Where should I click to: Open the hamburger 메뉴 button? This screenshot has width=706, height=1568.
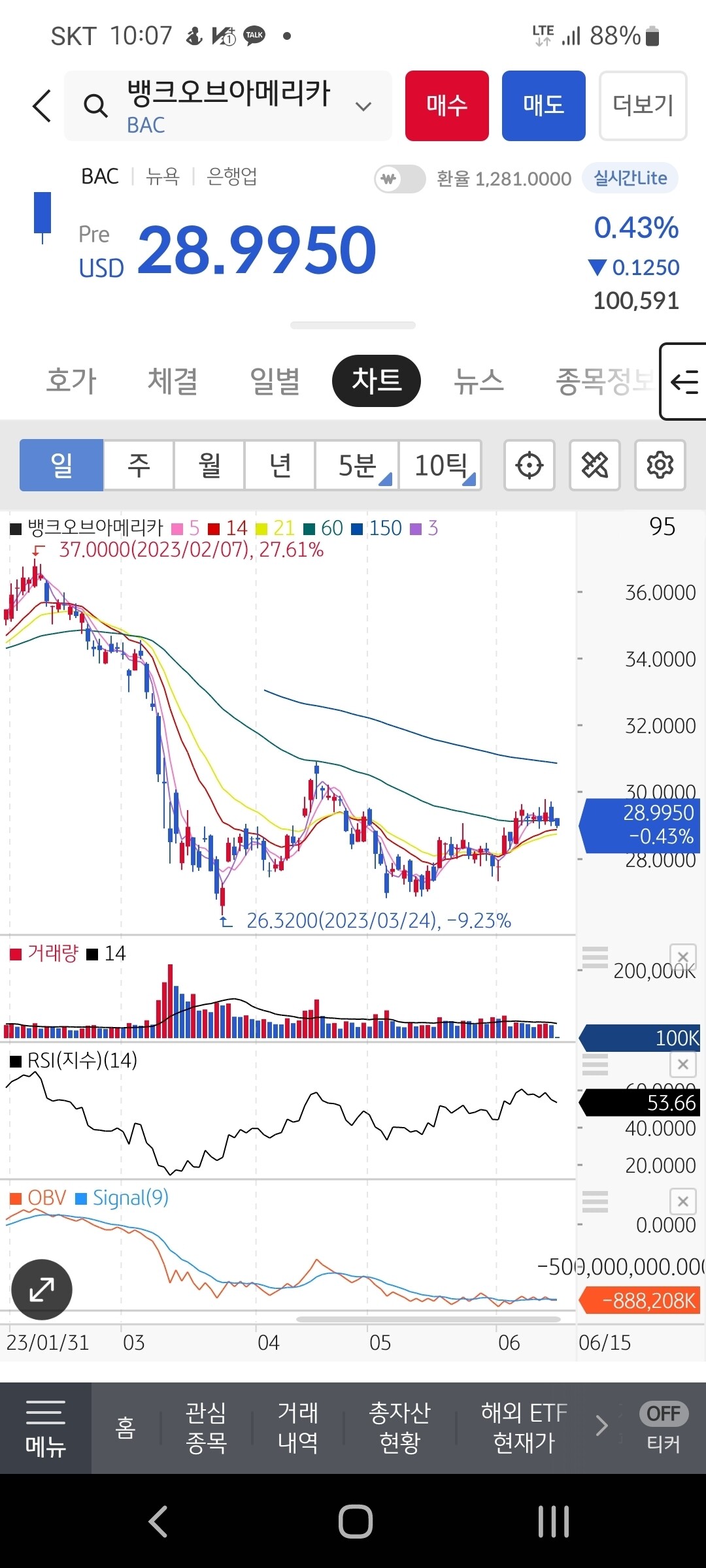[45, 1428]
